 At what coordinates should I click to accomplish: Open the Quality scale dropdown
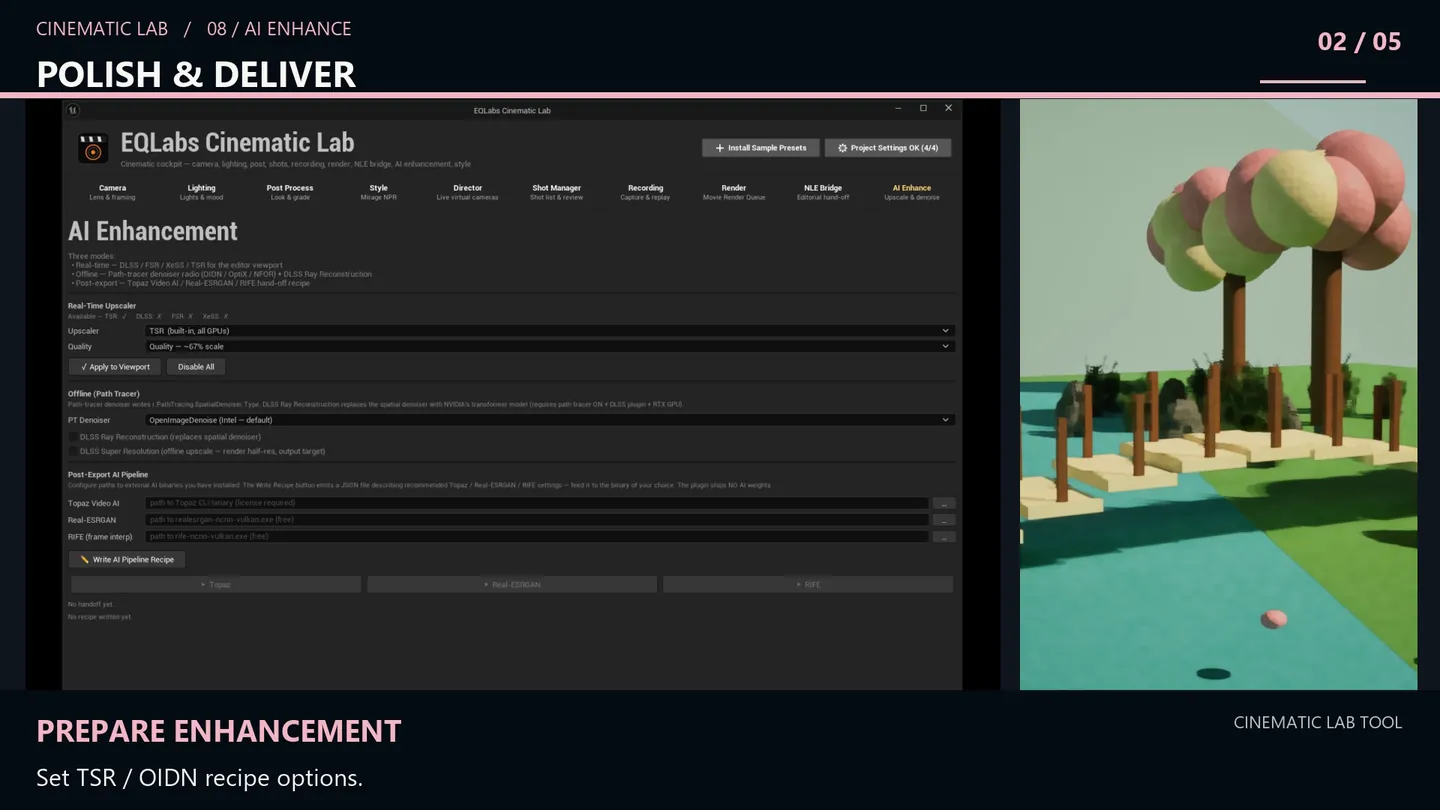550,347
